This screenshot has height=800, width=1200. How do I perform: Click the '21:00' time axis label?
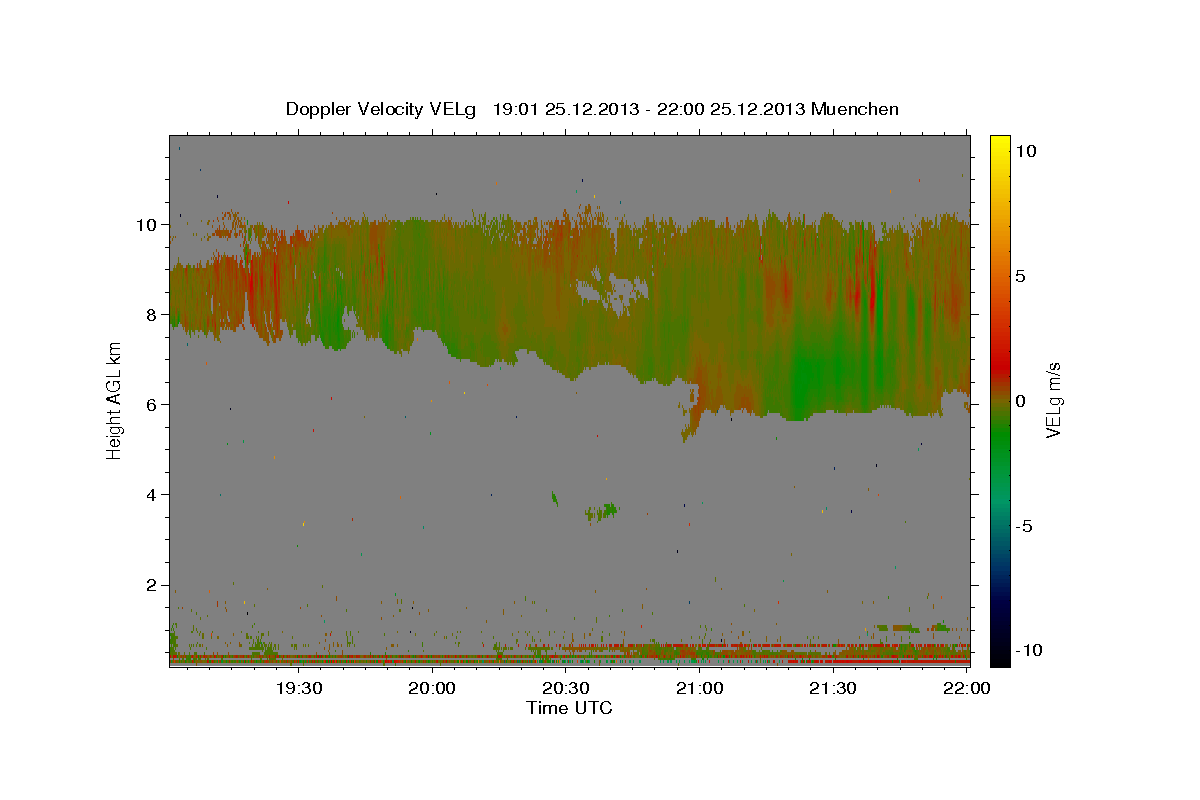700,687
